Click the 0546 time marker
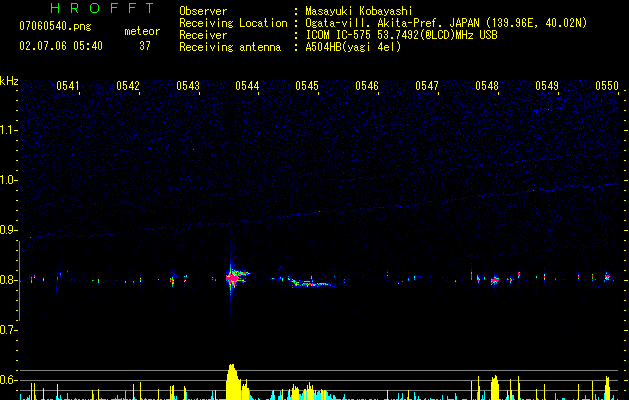This screenshot has height=400, width=629. [x=367, y=86]
